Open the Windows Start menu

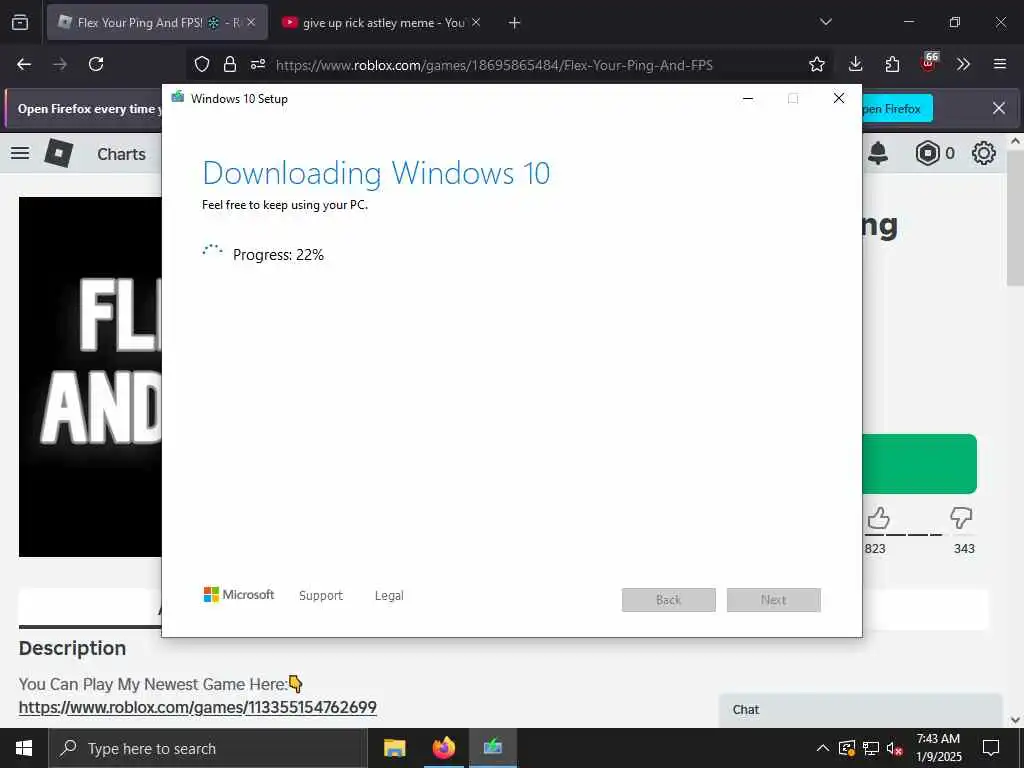(24, 748)
